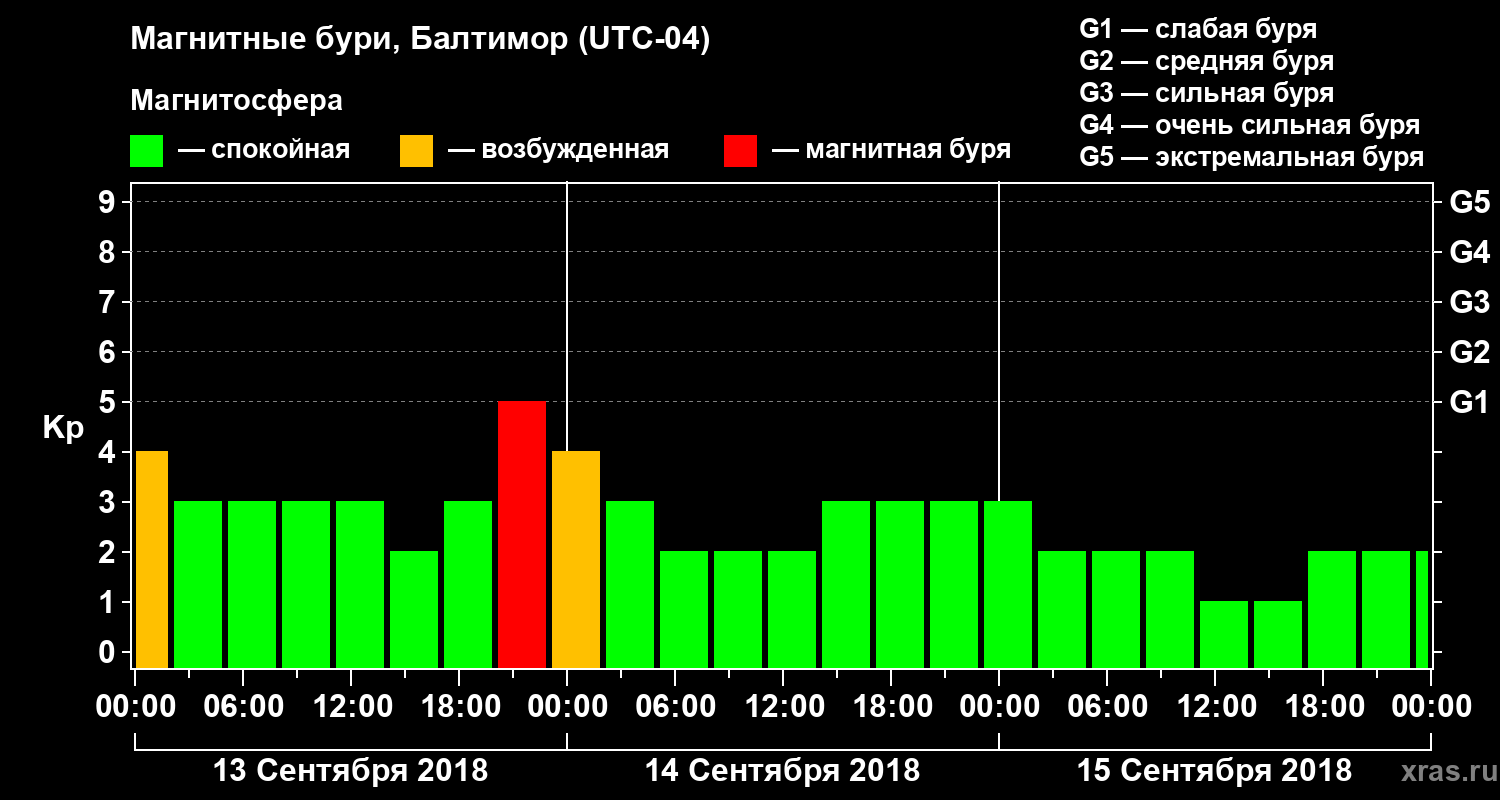Click the '18:00' tick of 14 September

pyautogui.click(x=891, y=706)
